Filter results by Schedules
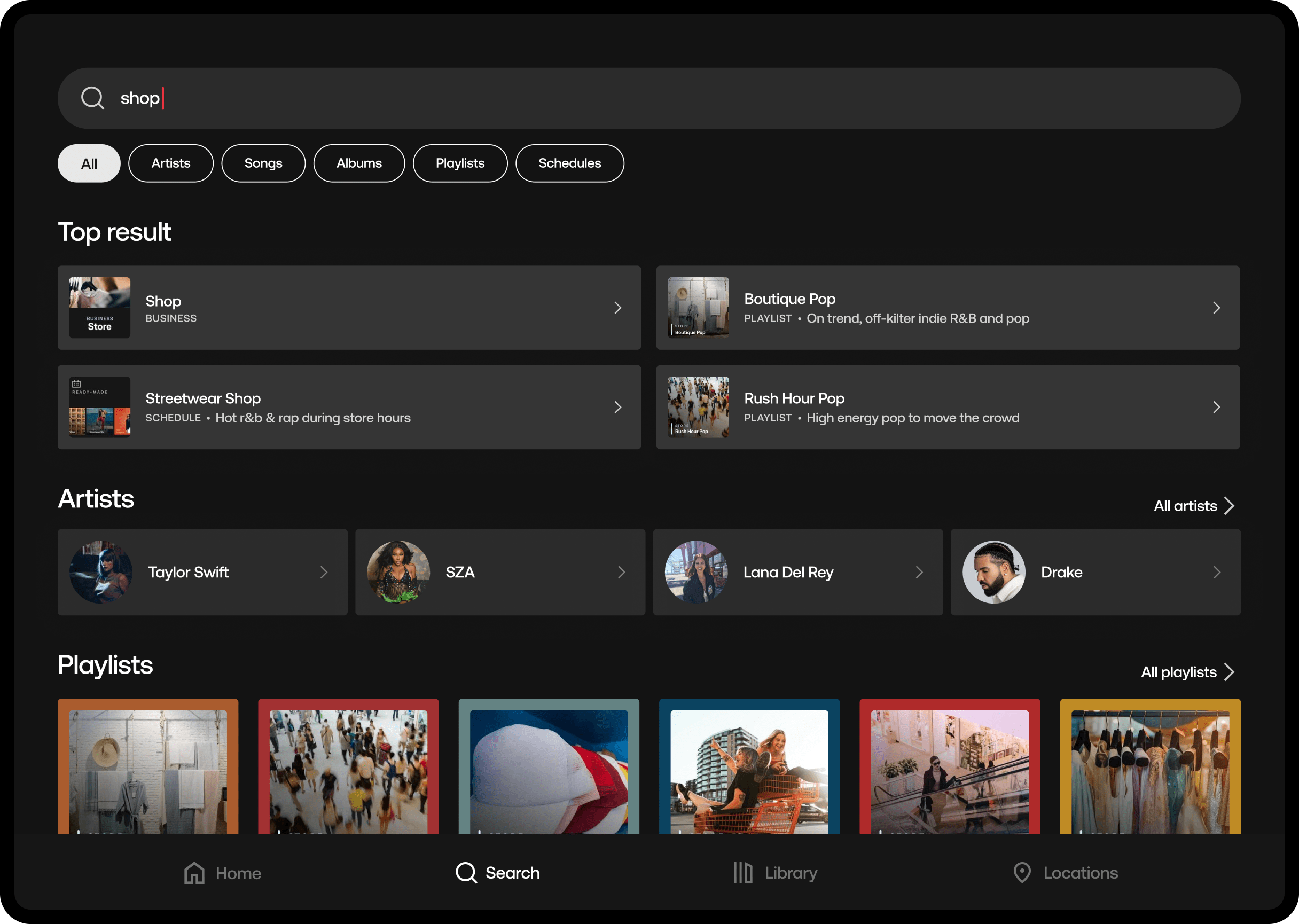Screen dimensions: 1299x924 coord(569,164)
